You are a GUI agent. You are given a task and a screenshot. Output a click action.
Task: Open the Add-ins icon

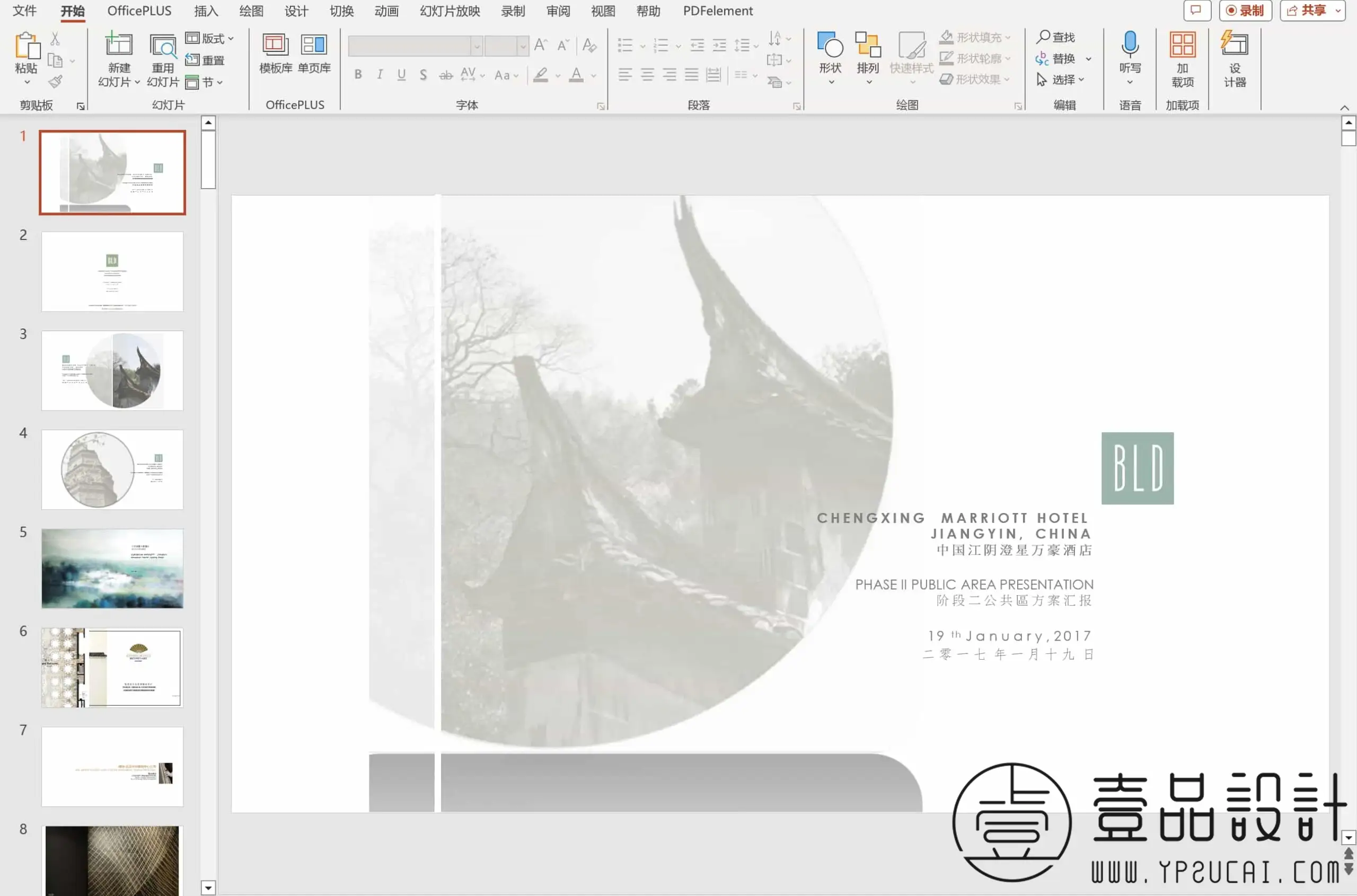[x=1182, y=45]
